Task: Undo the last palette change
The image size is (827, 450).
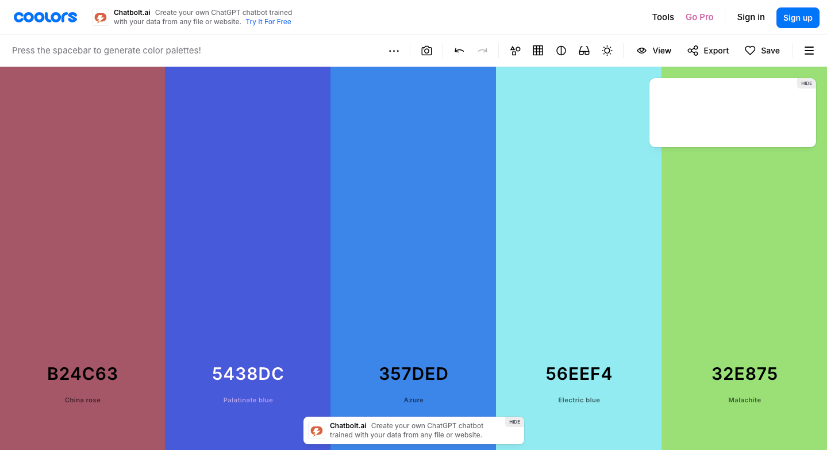Action: click(459, 50)
